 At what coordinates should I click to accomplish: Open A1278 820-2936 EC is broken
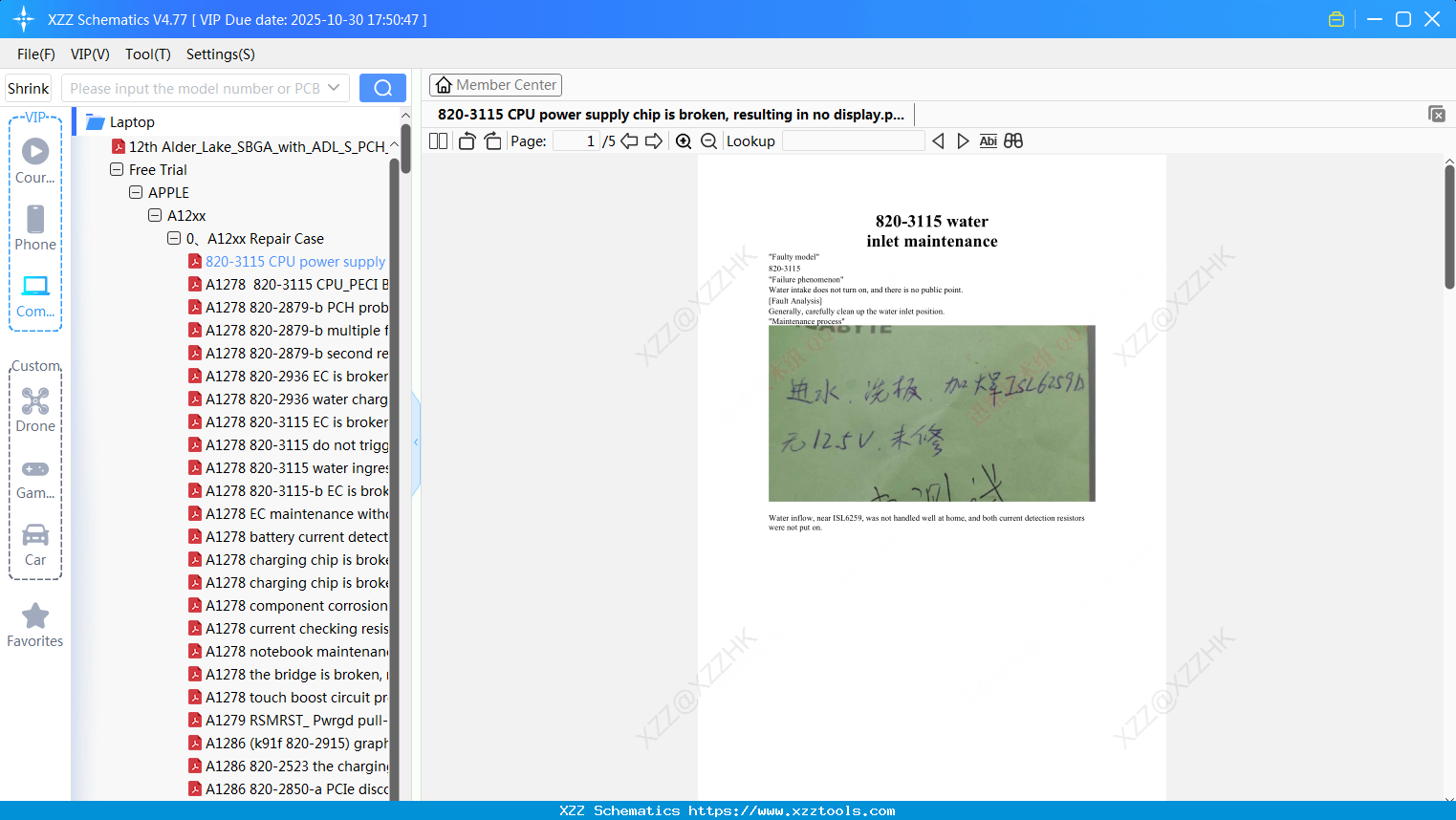coord(288,376)
